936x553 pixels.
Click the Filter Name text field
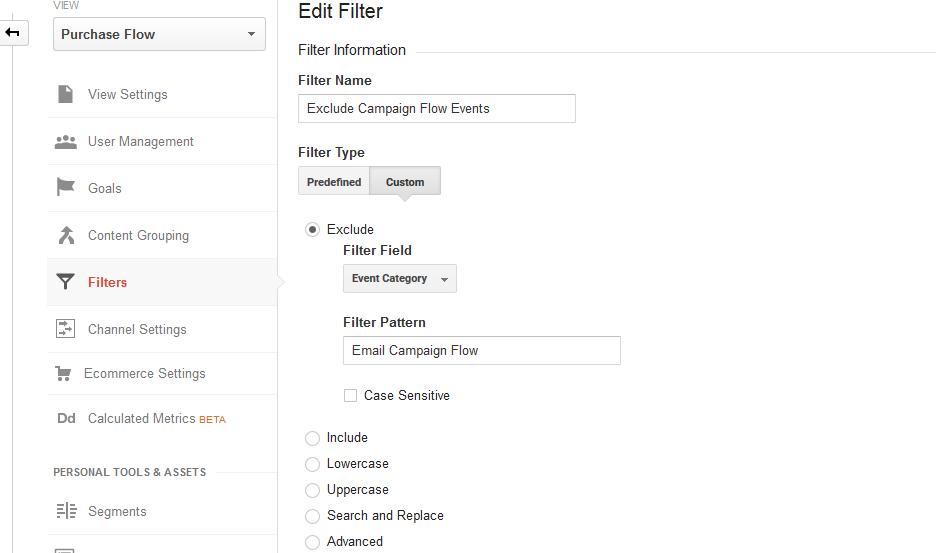[436, 108]
